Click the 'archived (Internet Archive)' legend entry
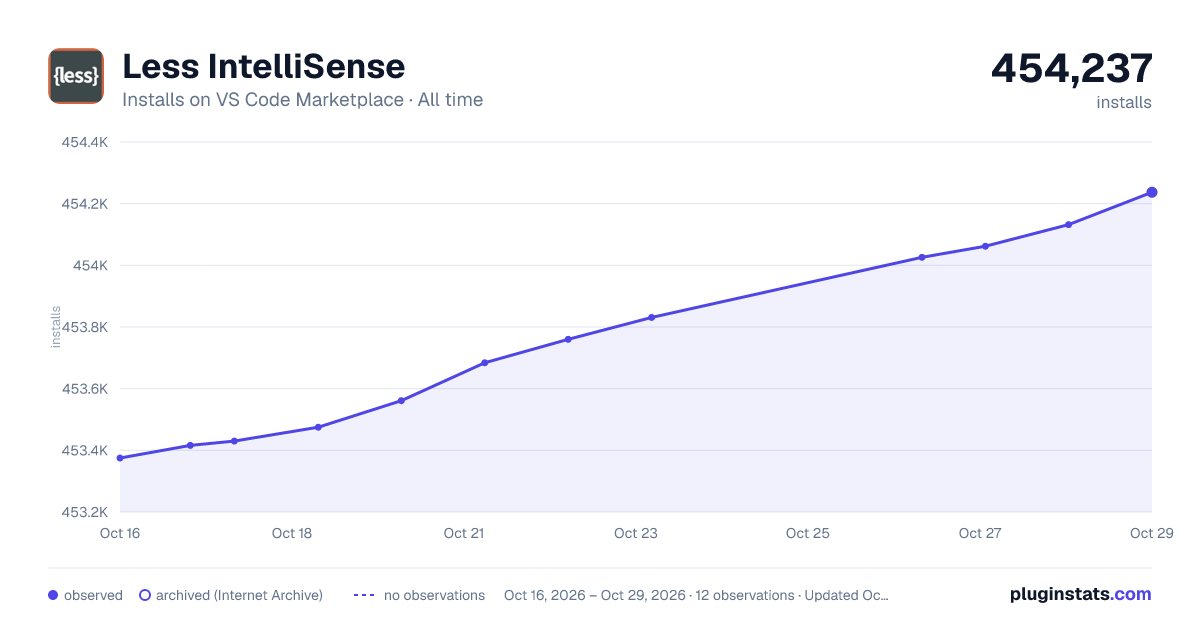 (x=230, y=595)
